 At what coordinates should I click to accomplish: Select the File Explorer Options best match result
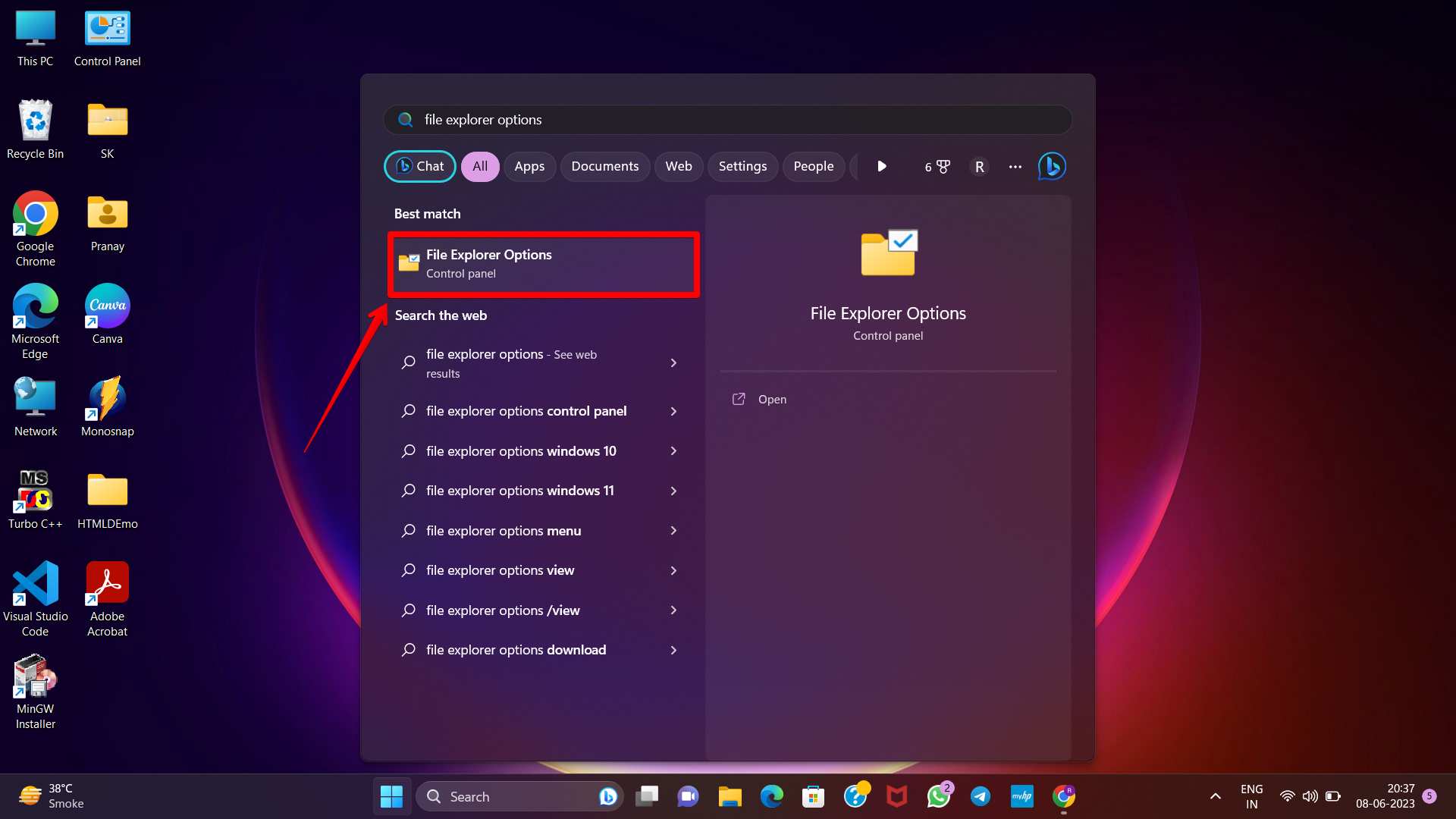(x=543, y=264)
